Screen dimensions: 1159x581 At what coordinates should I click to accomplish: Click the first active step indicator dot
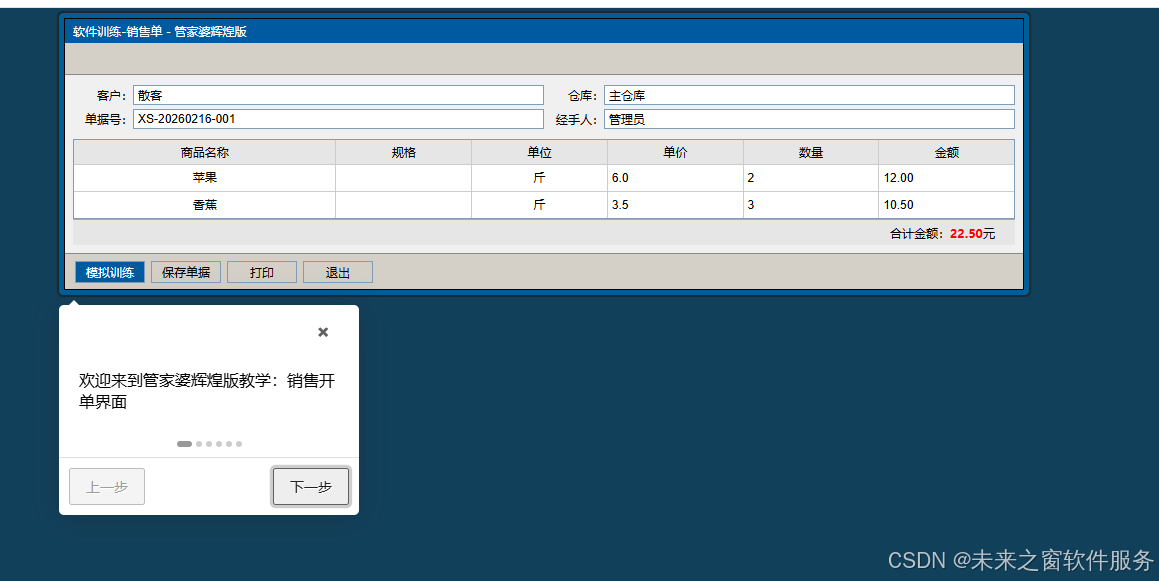185,444
